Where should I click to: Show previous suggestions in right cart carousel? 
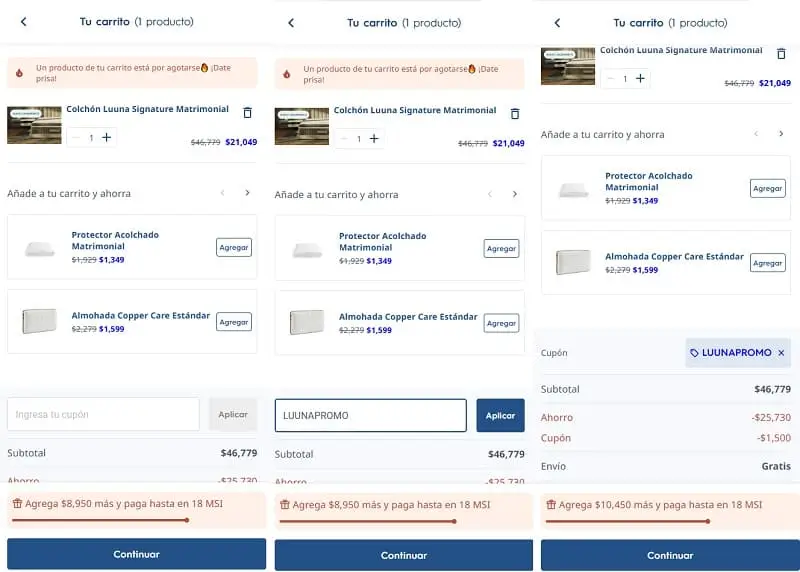click(x=756, y=134)
